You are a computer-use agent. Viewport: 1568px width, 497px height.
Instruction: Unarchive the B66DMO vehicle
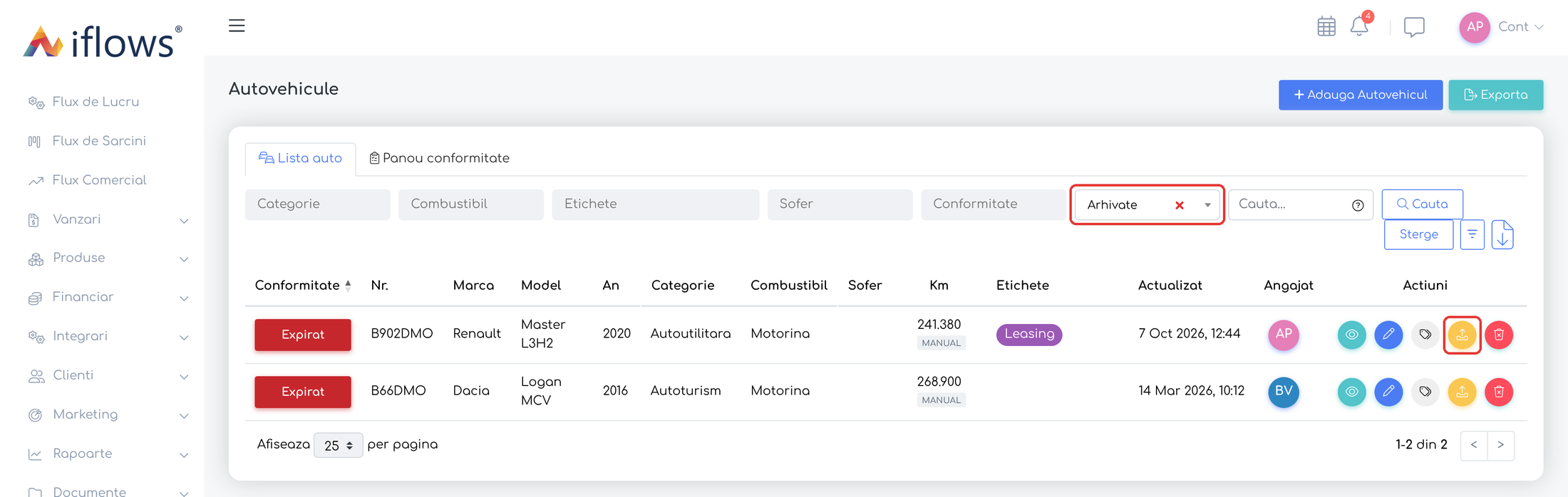[x=1462, y=392]
